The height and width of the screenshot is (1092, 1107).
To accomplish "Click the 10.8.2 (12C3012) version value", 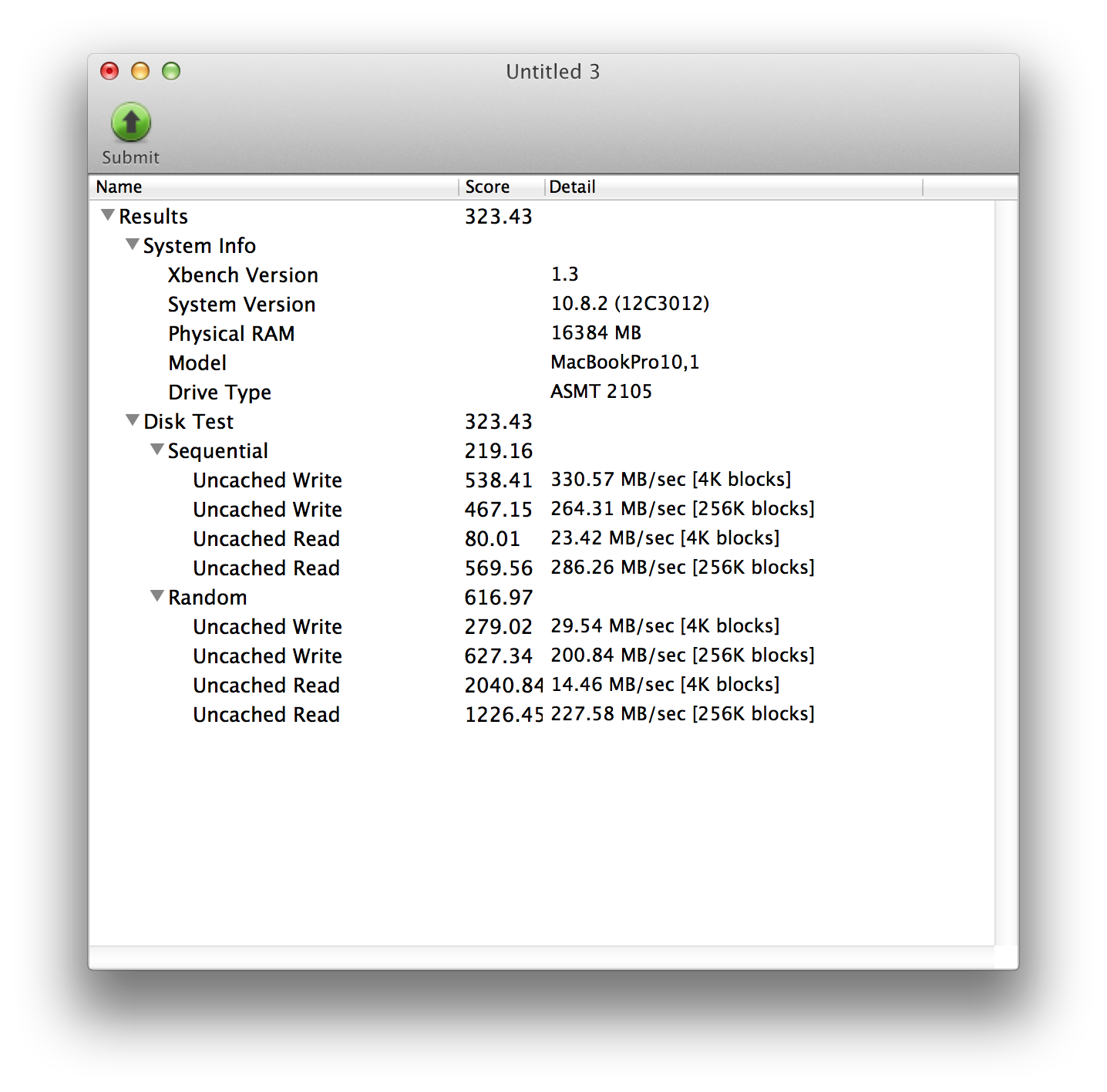I will (630, 304).
